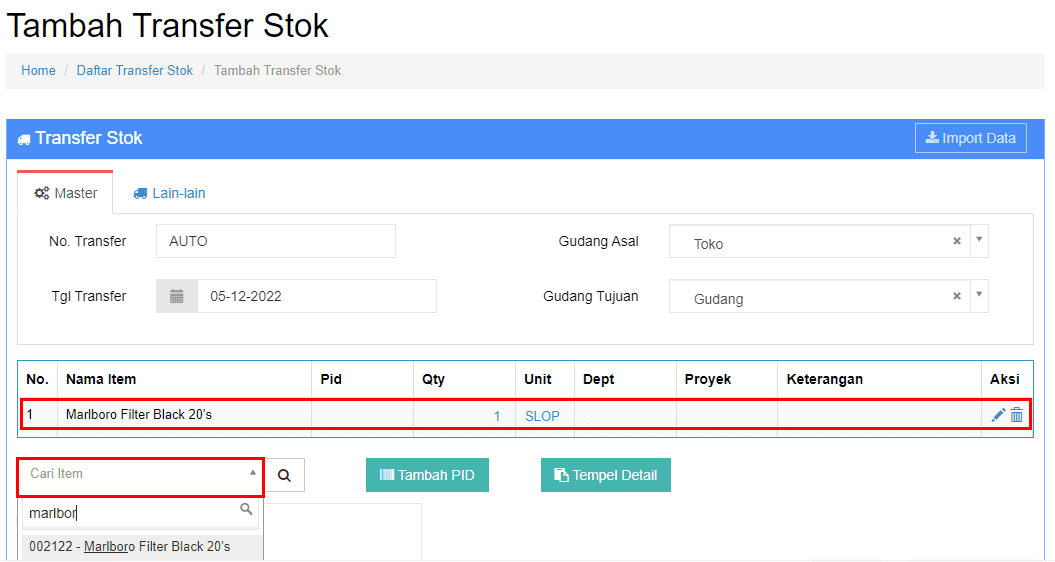The image size is (1055, 562).
Task: Click the search icon inside item filter box
Action: click(246, 510)
